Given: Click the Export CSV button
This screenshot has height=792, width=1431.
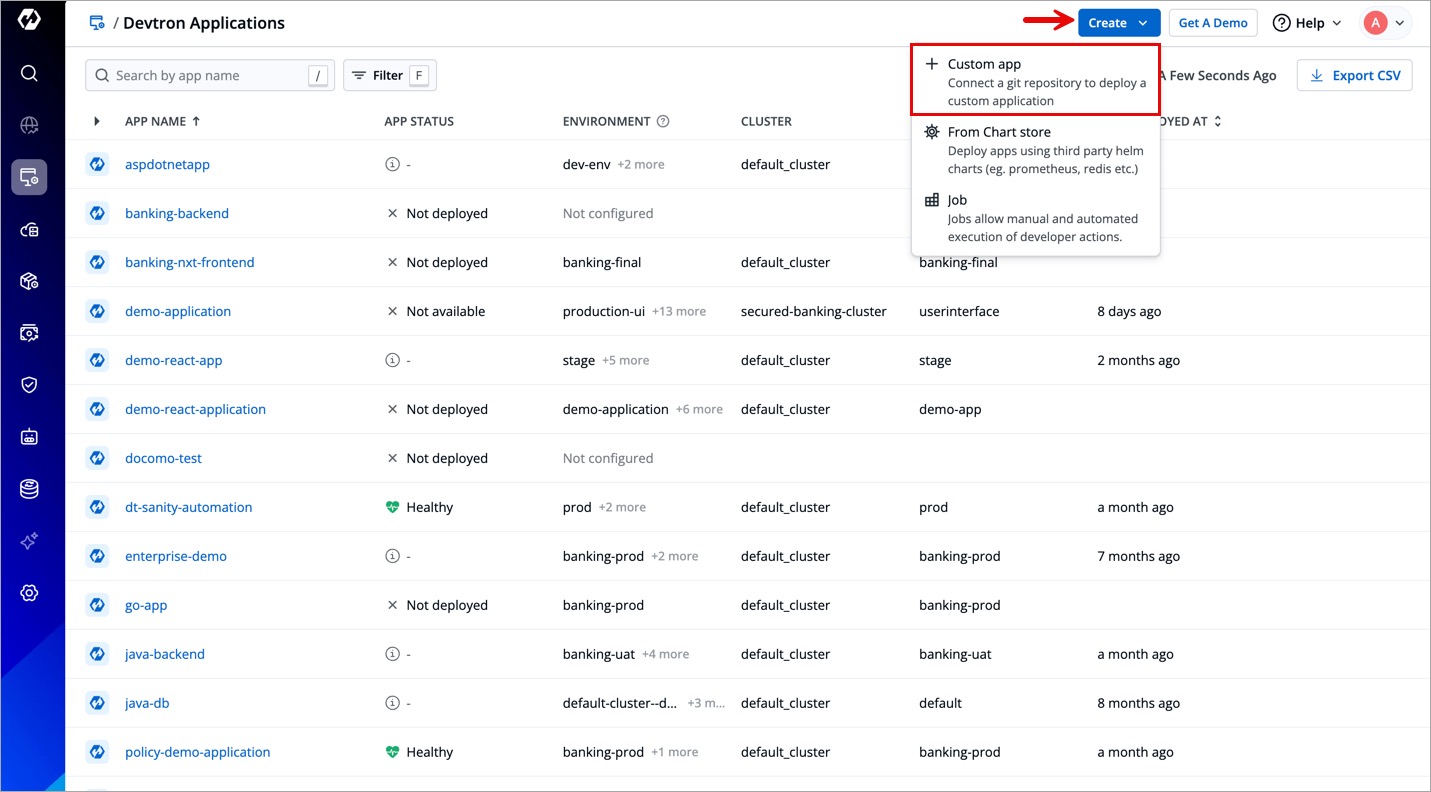Looking at the screenshot, I should coord(1354,75).
